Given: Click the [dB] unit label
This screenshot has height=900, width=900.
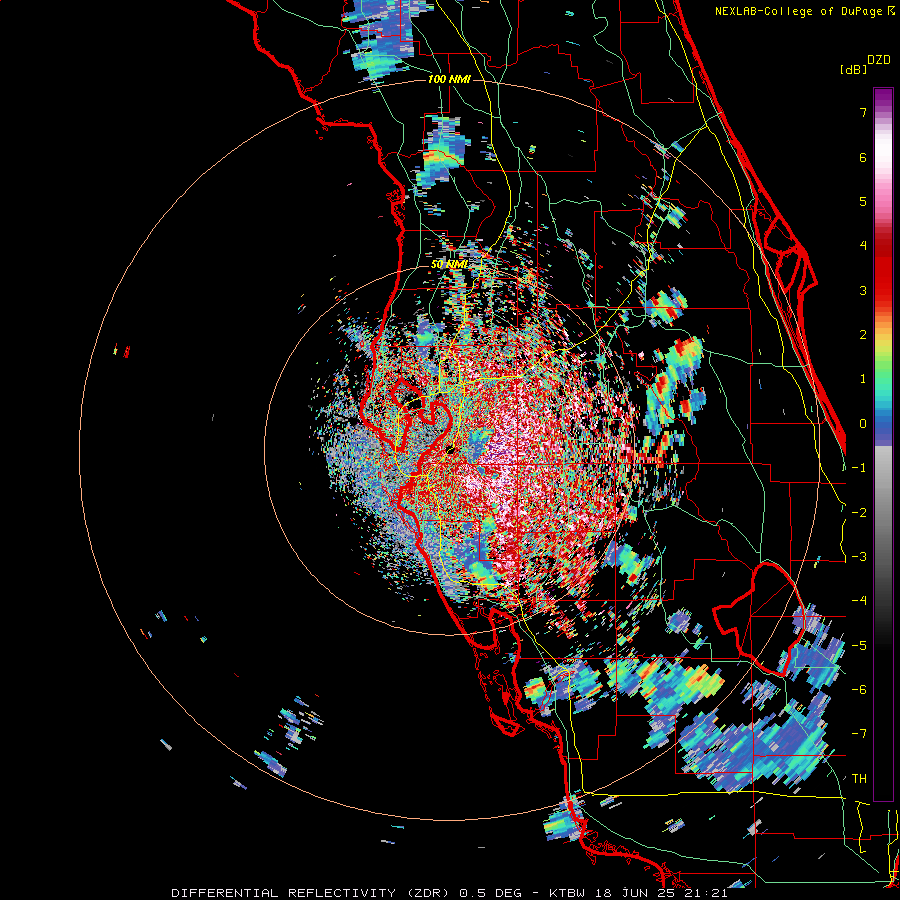Looking at the screenshot, I should 854,69.
